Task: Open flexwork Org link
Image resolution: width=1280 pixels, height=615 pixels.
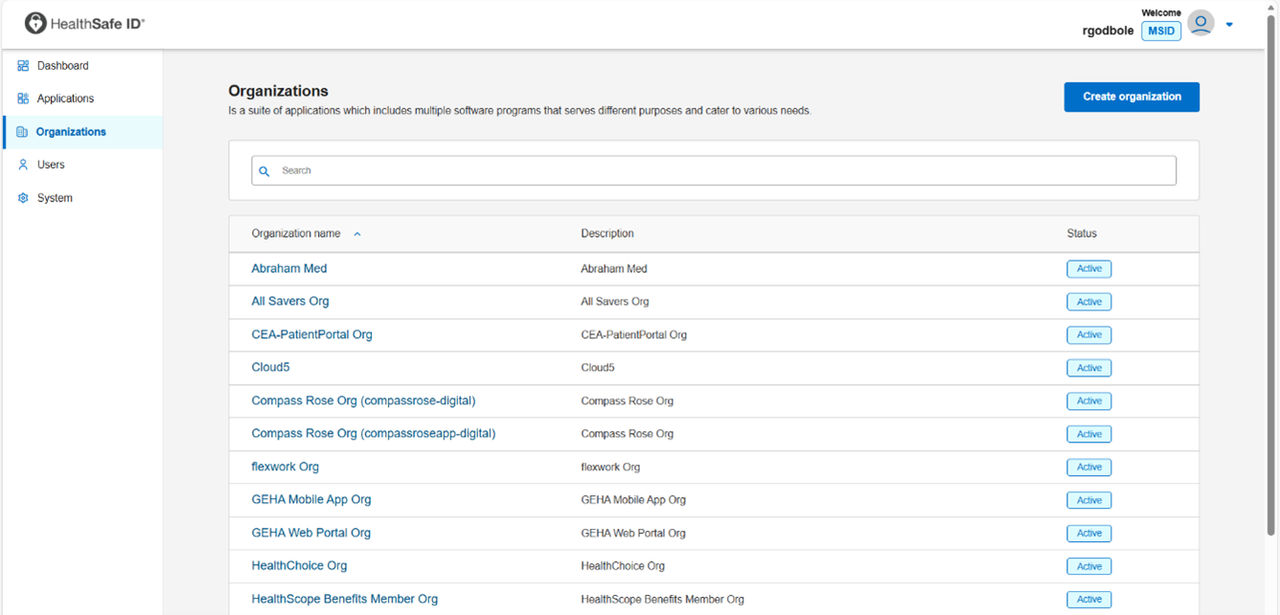Action: coord(285,467)
